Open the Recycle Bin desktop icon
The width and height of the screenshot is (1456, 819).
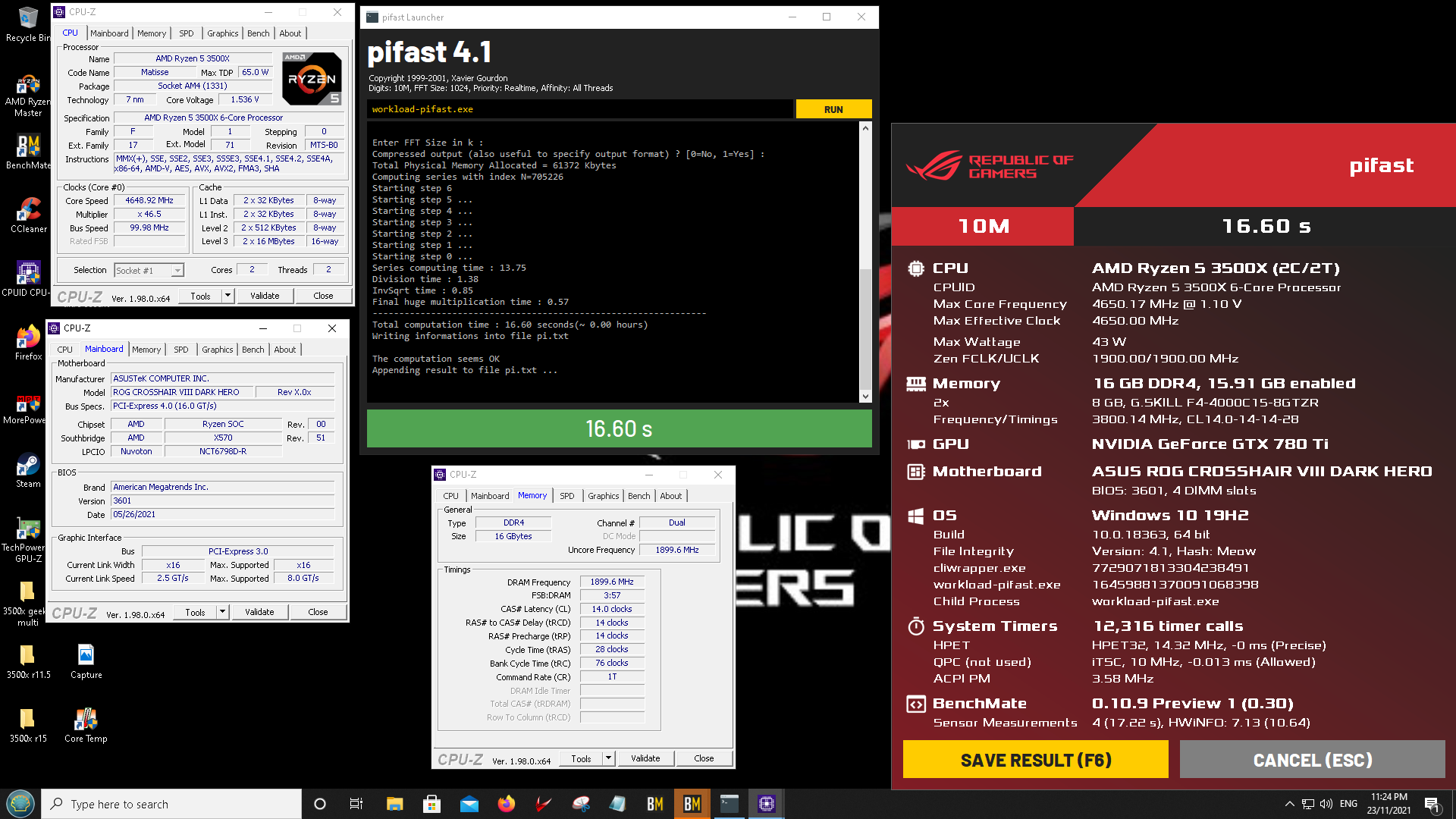28,24
